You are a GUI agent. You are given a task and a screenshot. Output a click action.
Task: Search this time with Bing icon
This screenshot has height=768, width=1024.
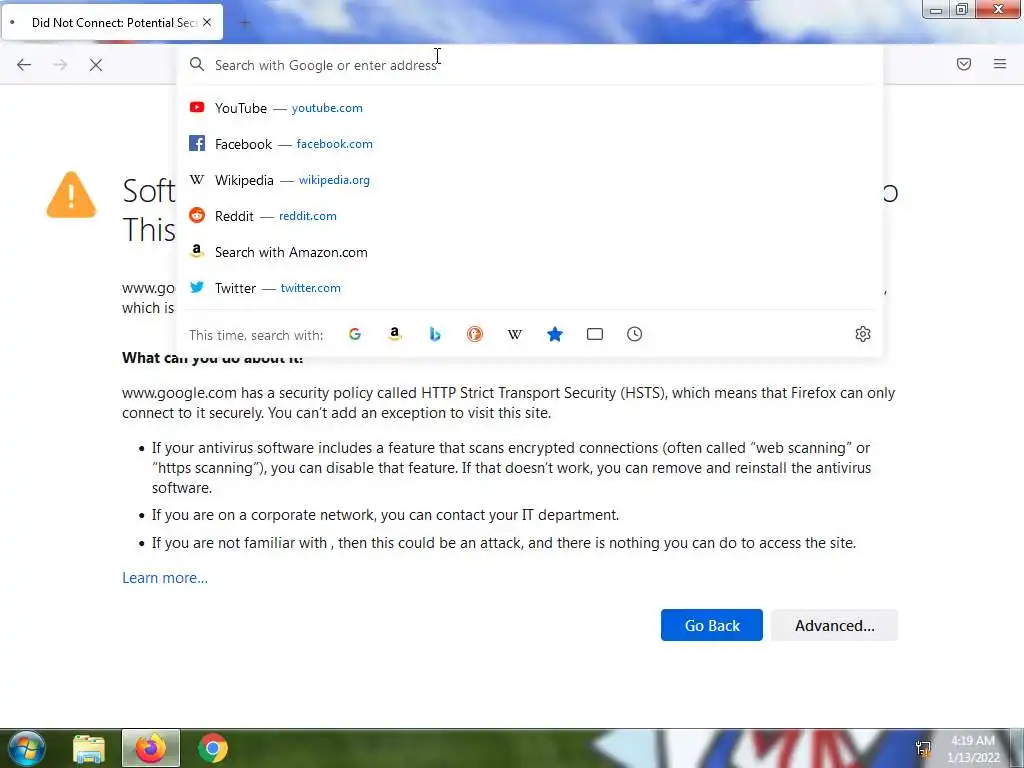435,334
